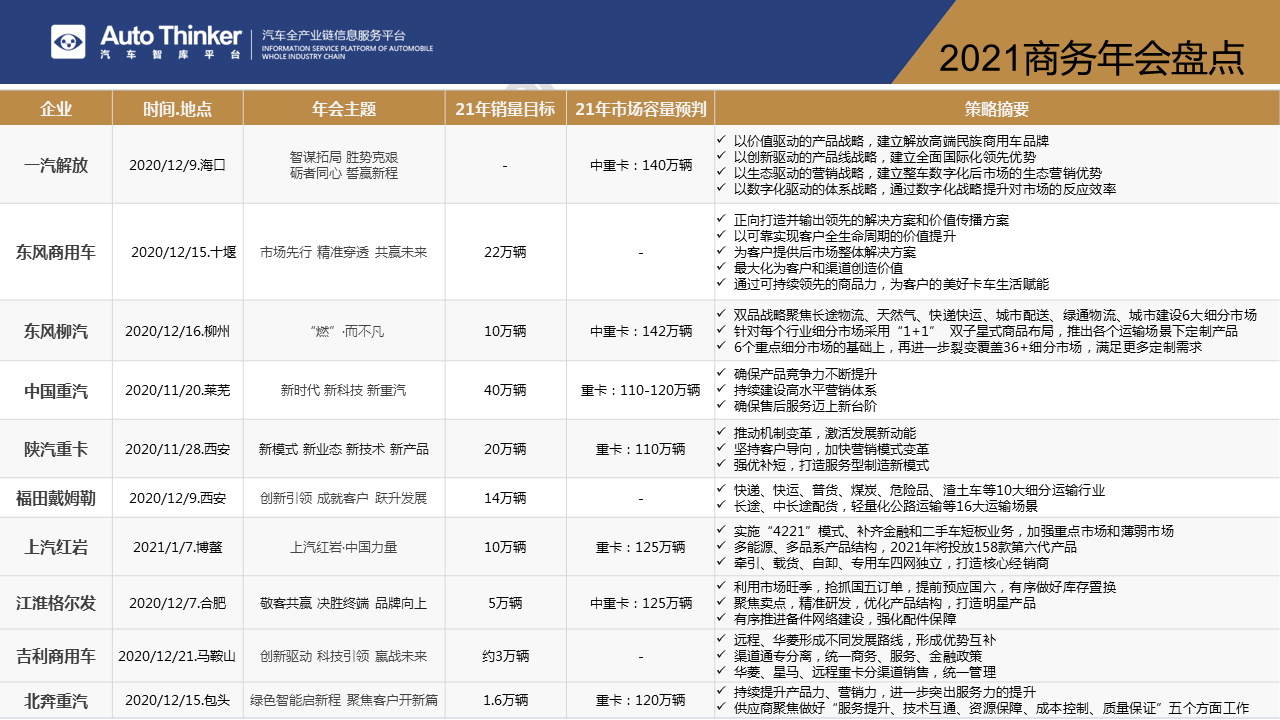The image size is (1280, 720).
Task: Click the “燃”·而不凡 theme cell
Action: (x=344, y=331)
